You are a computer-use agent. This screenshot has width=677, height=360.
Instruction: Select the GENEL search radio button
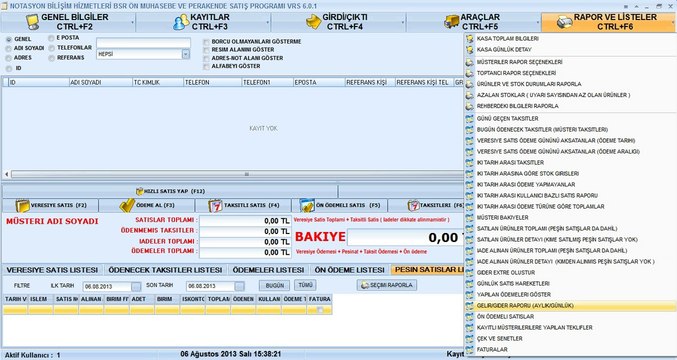pos(9,39)
